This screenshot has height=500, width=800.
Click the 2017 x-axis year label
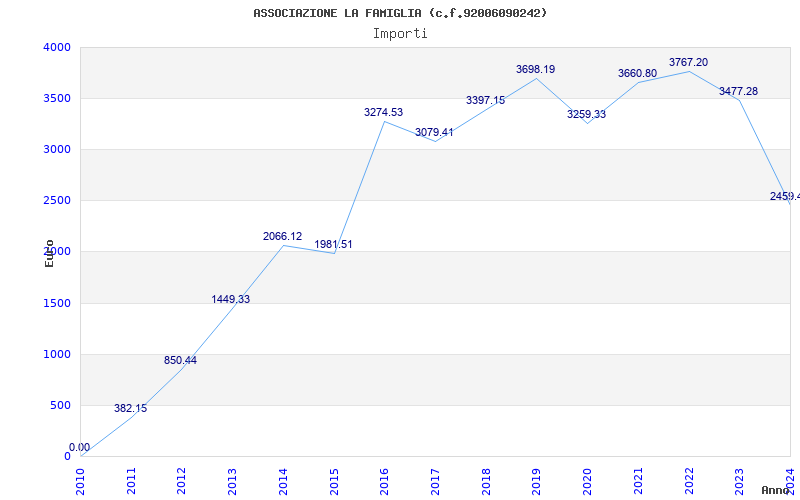(x=435, y=481)
